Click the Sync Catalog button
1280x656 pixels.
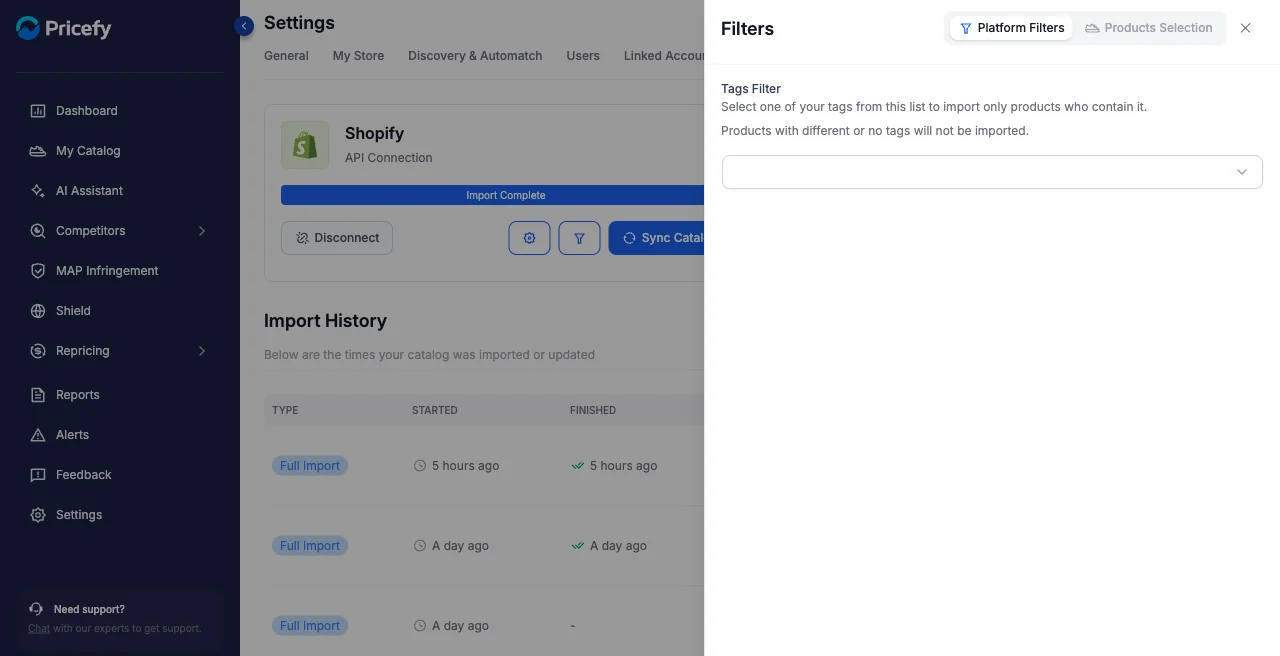[x=657, y=238]
